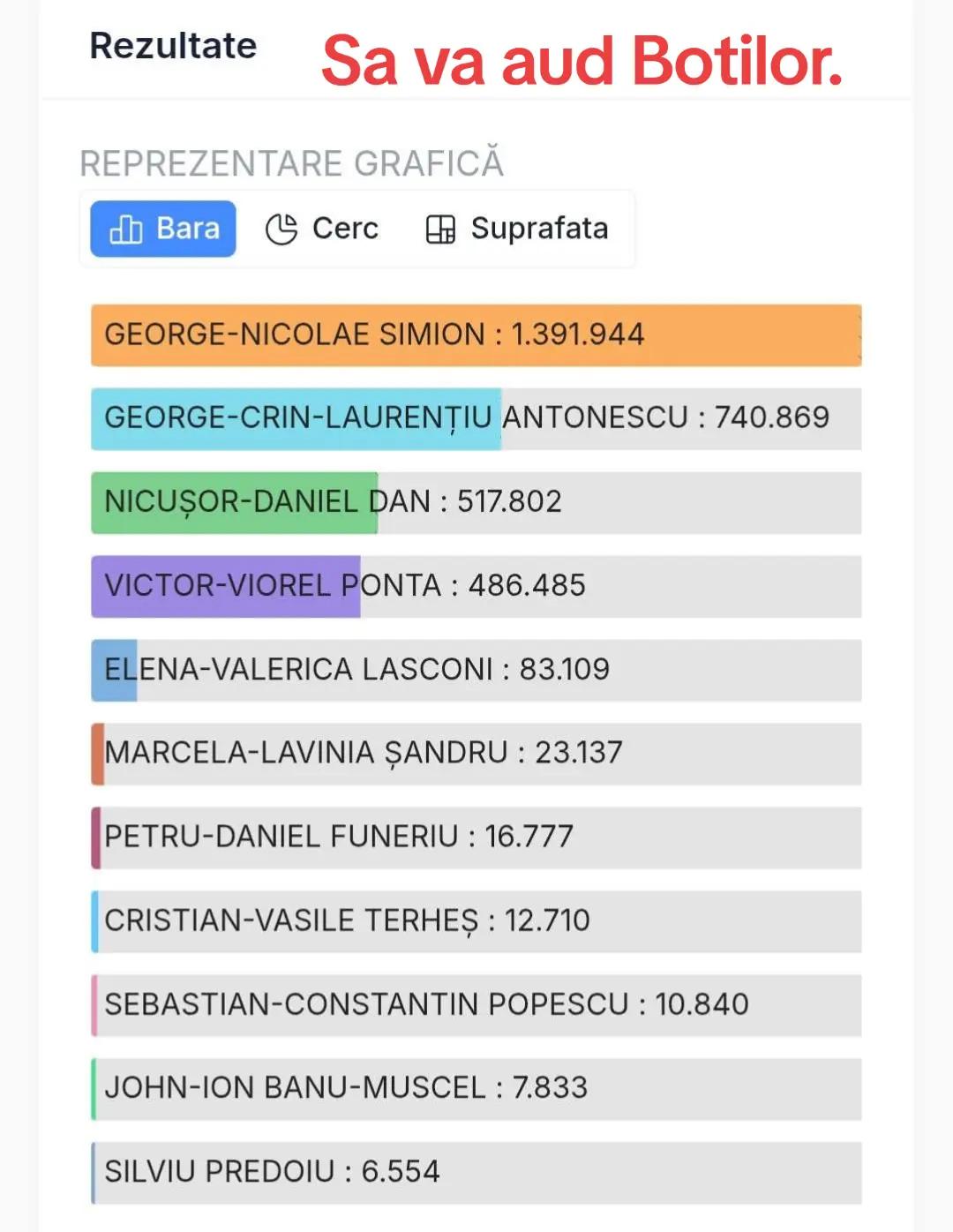Switch to the Cerc chart tab
Image resolution: width=953 pixels, height=1232 pixels.
[x=323, y=229]
